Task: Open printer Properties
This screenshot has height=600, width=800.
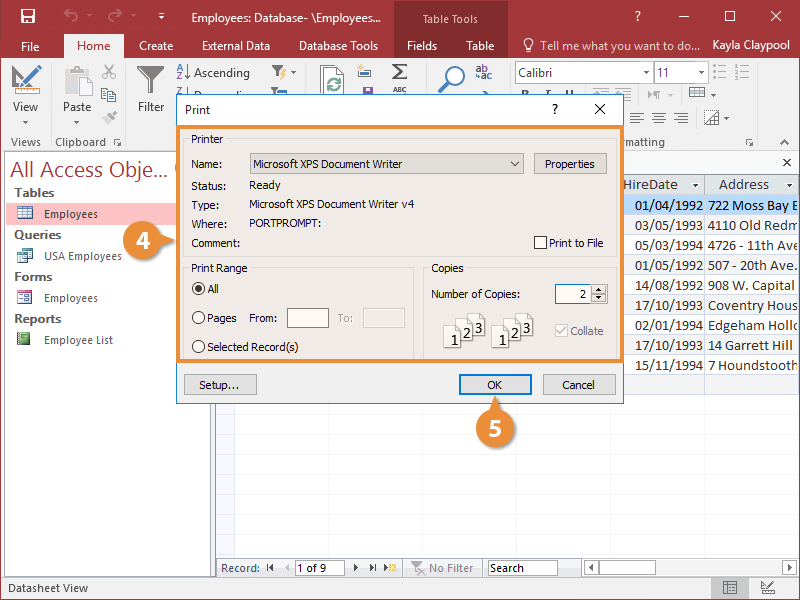Action: [569, 164]
